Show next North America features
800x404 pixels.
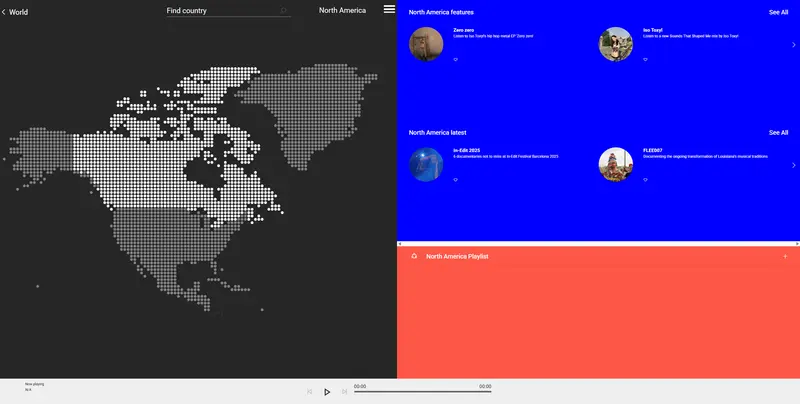[793, 45]
